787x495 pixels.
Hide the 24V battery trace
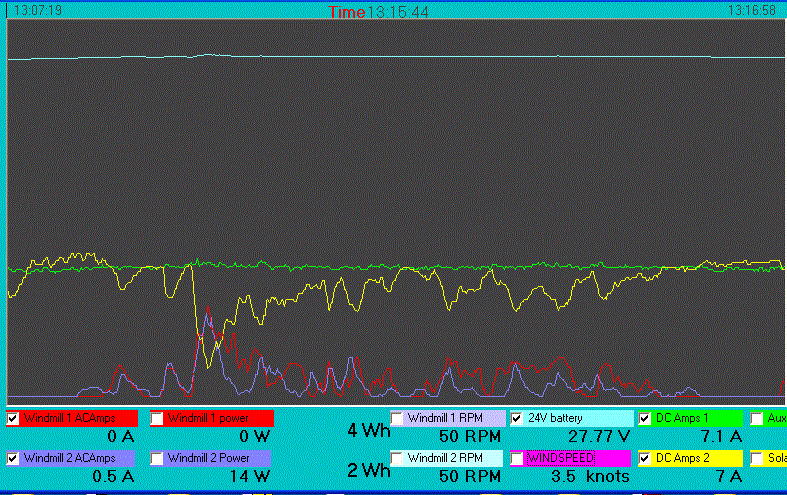tap(517, 418)
